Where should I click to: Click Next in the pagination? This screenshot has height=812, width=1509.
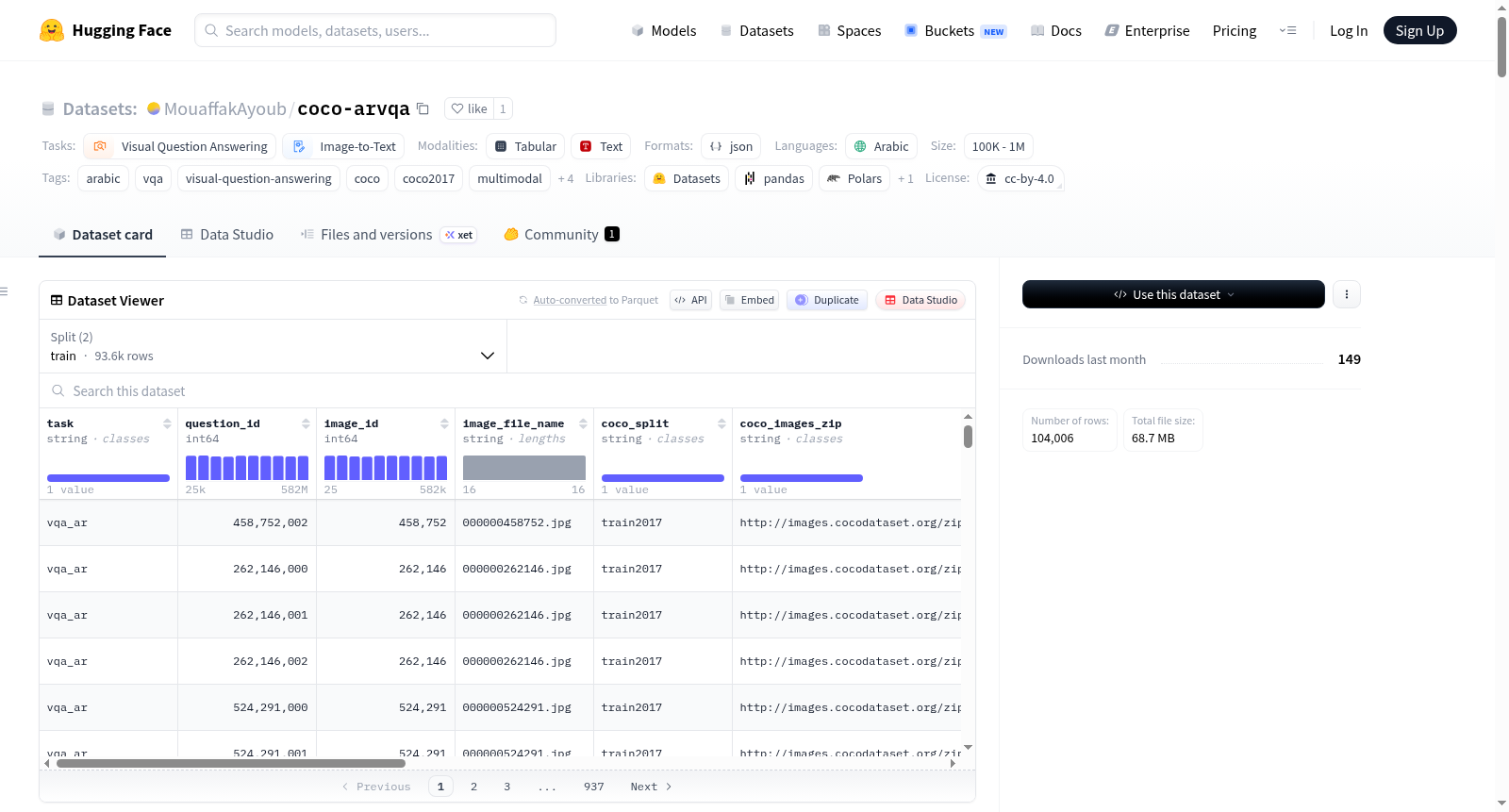click(x=651, y=787)
